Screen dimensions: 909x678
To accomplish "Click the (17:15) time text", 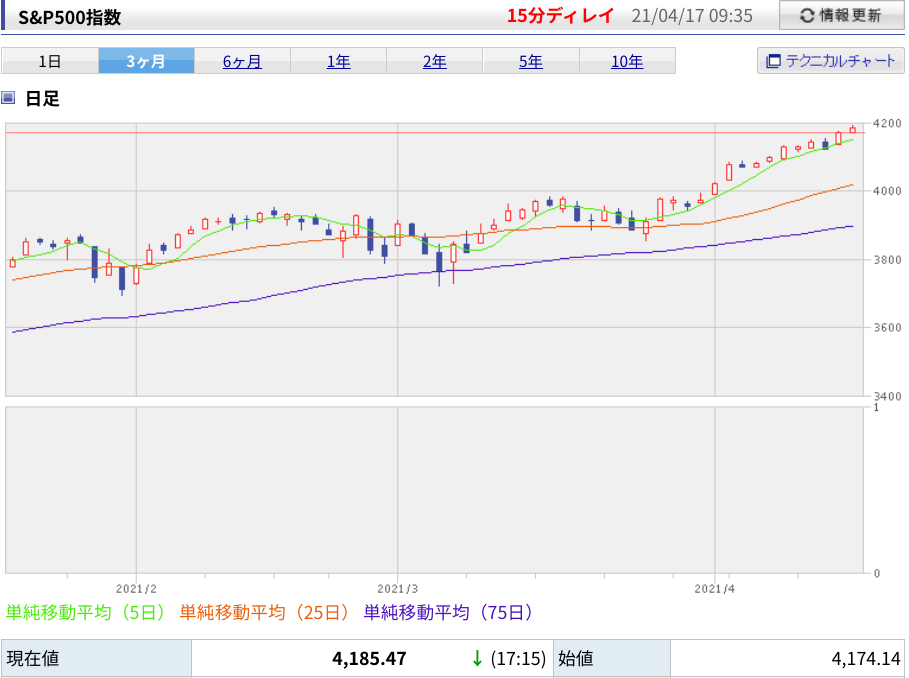I will coord(518,659).
